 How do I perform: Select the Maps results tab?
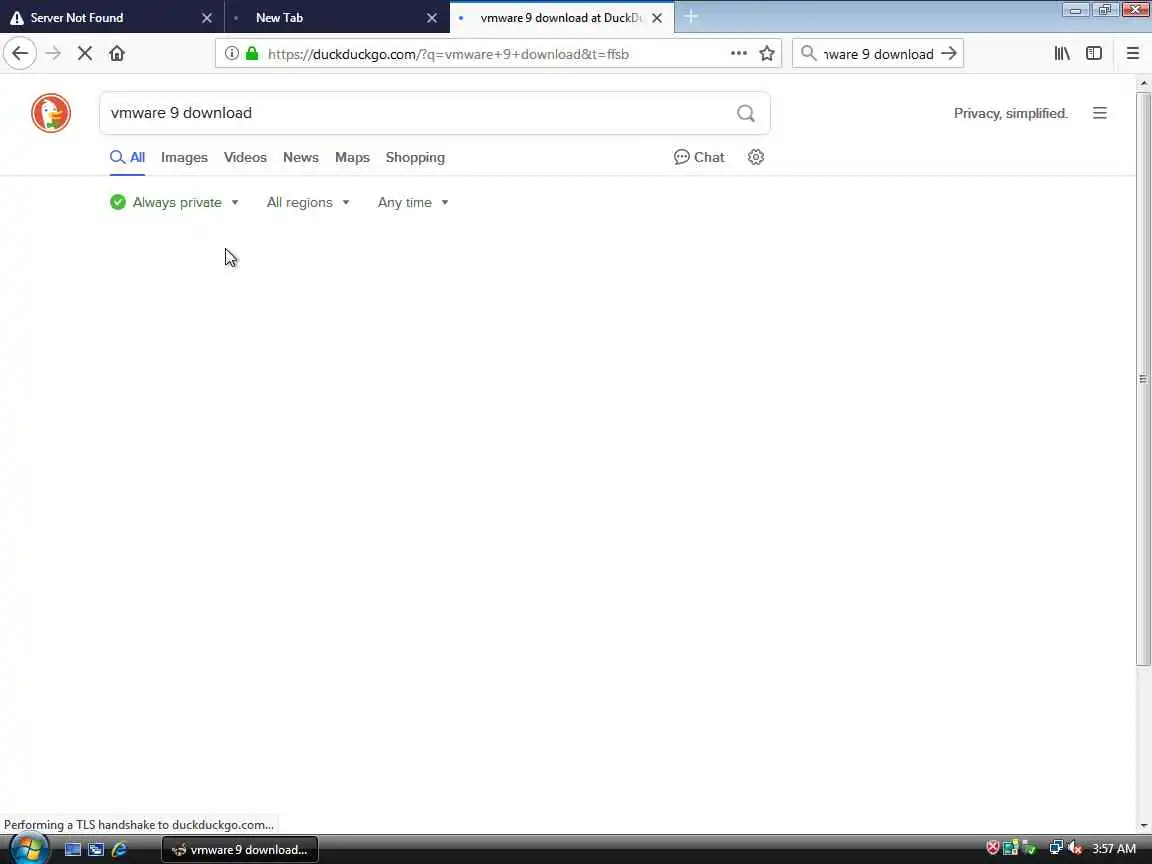pos(352,157)
